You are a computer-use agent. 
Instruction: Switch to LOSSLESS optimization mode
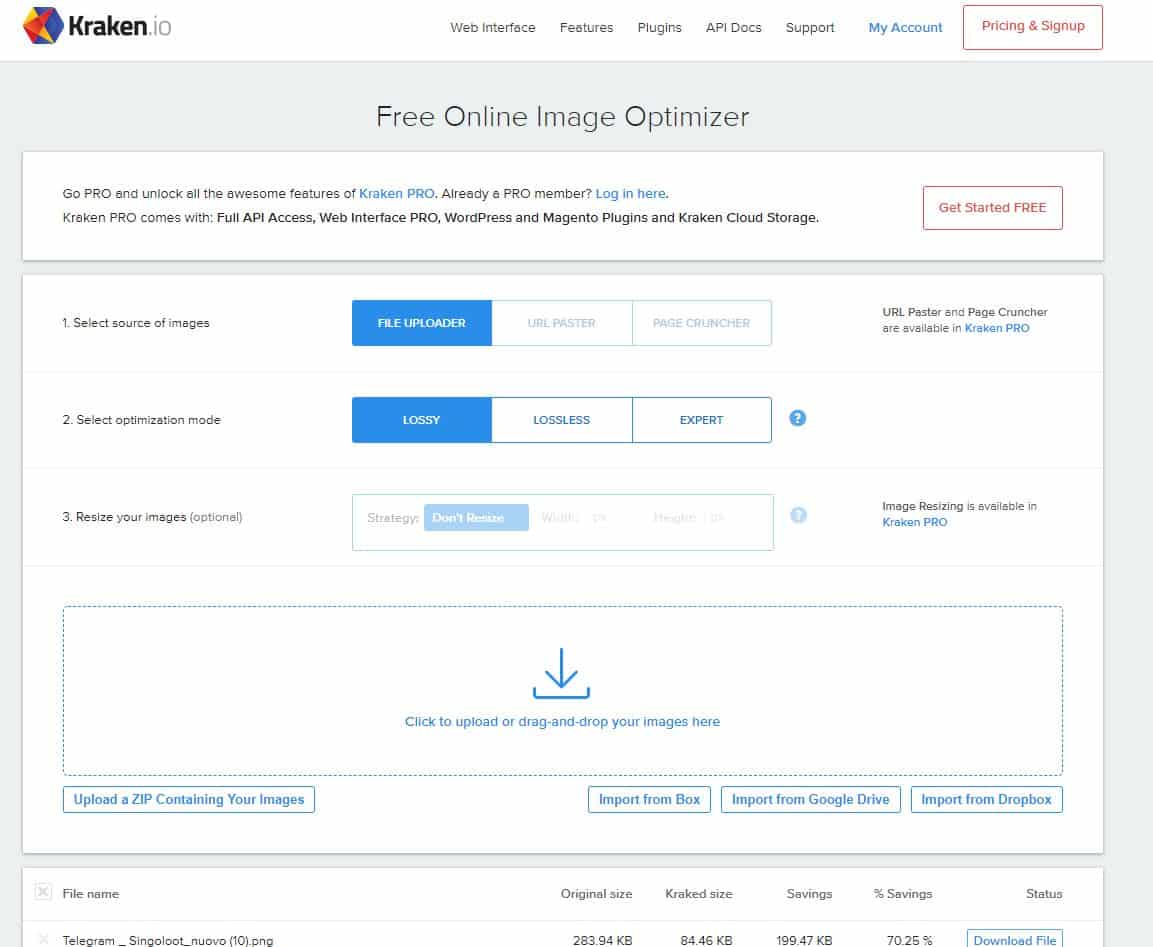tap(561, 420)
